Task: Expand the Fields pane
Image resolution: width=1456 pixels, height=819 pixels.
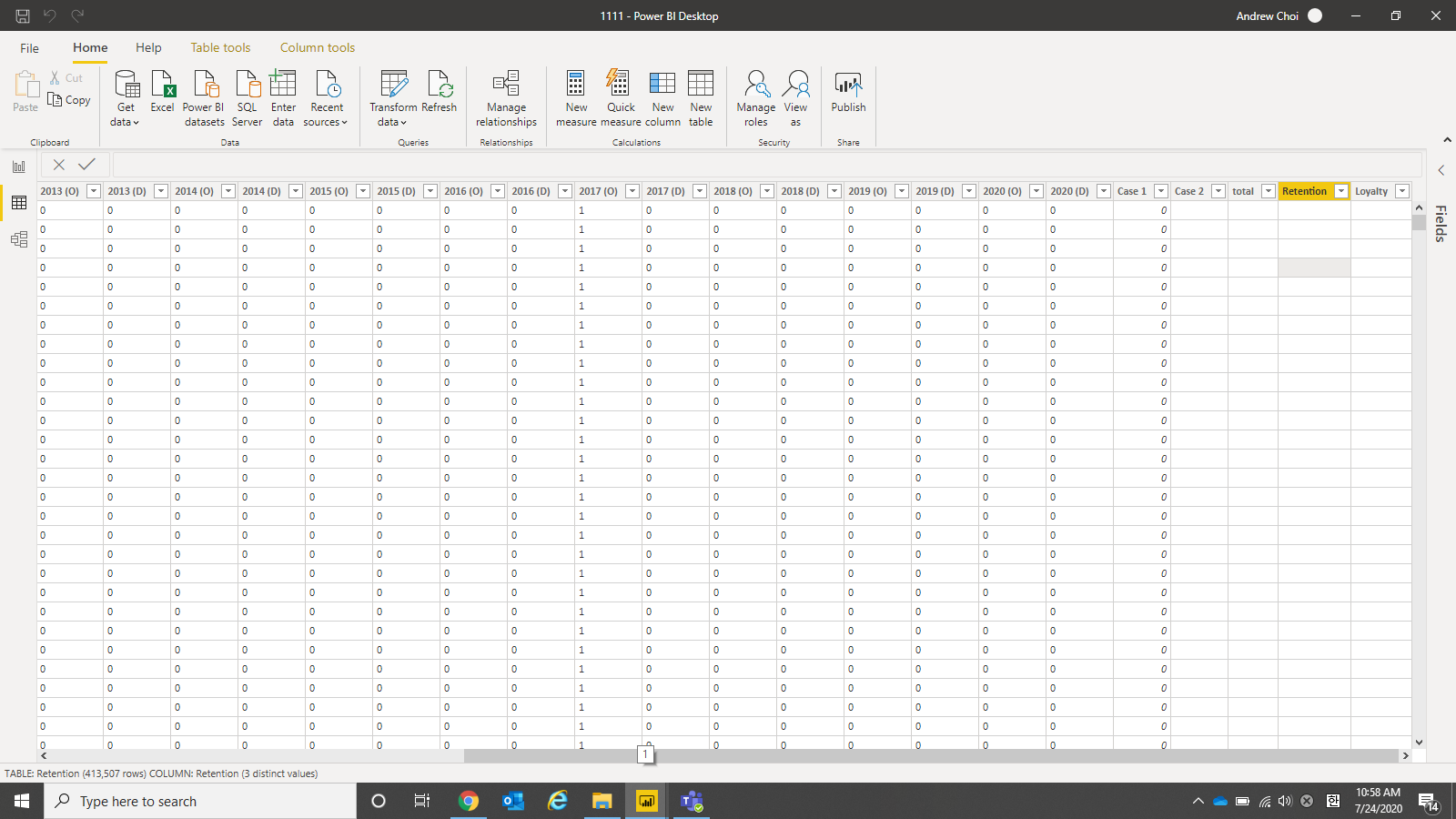Action: coord(1441,170)
